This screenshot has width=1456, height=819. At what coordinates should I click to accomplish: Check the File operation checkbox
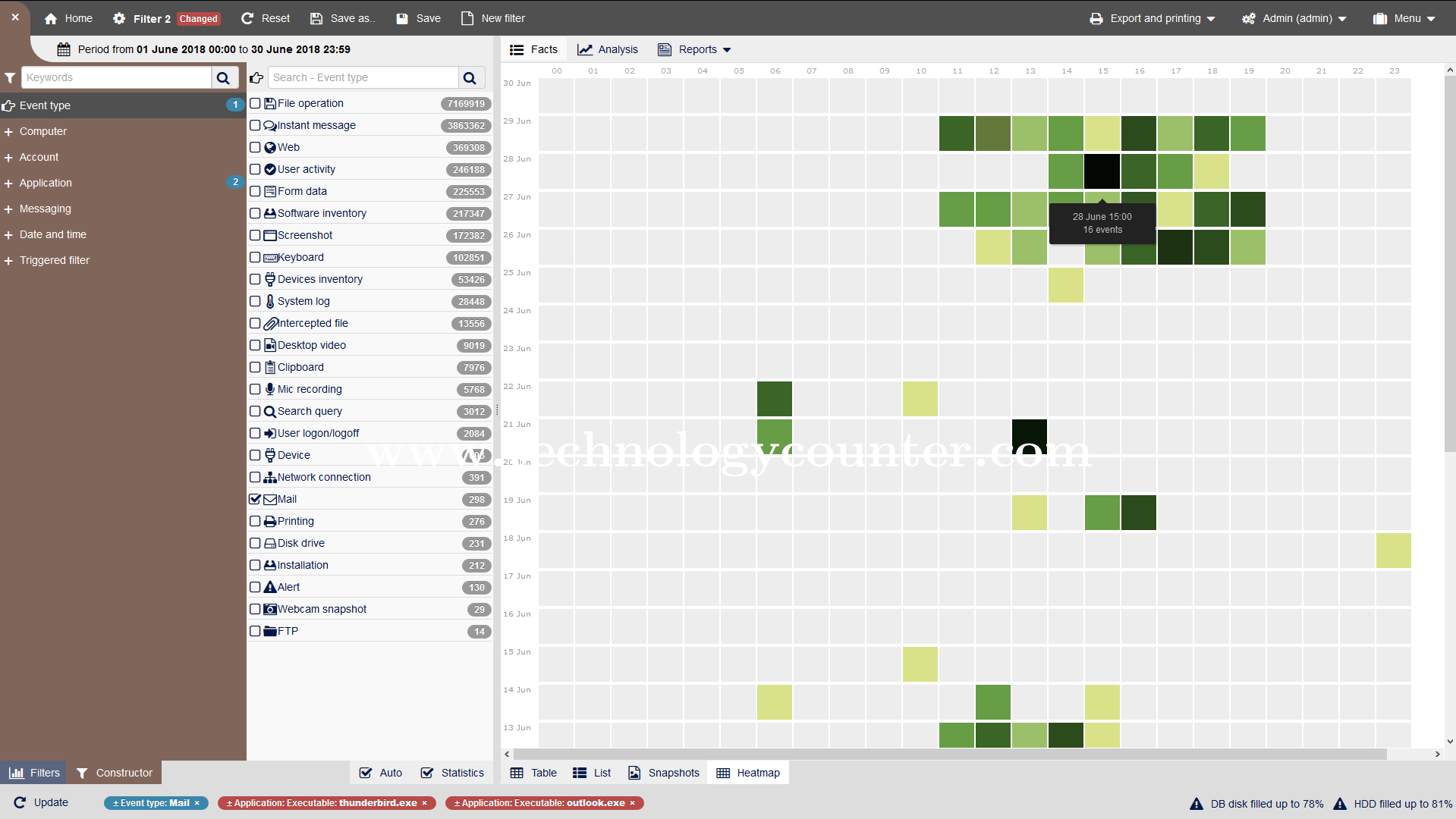click(255, 103)
